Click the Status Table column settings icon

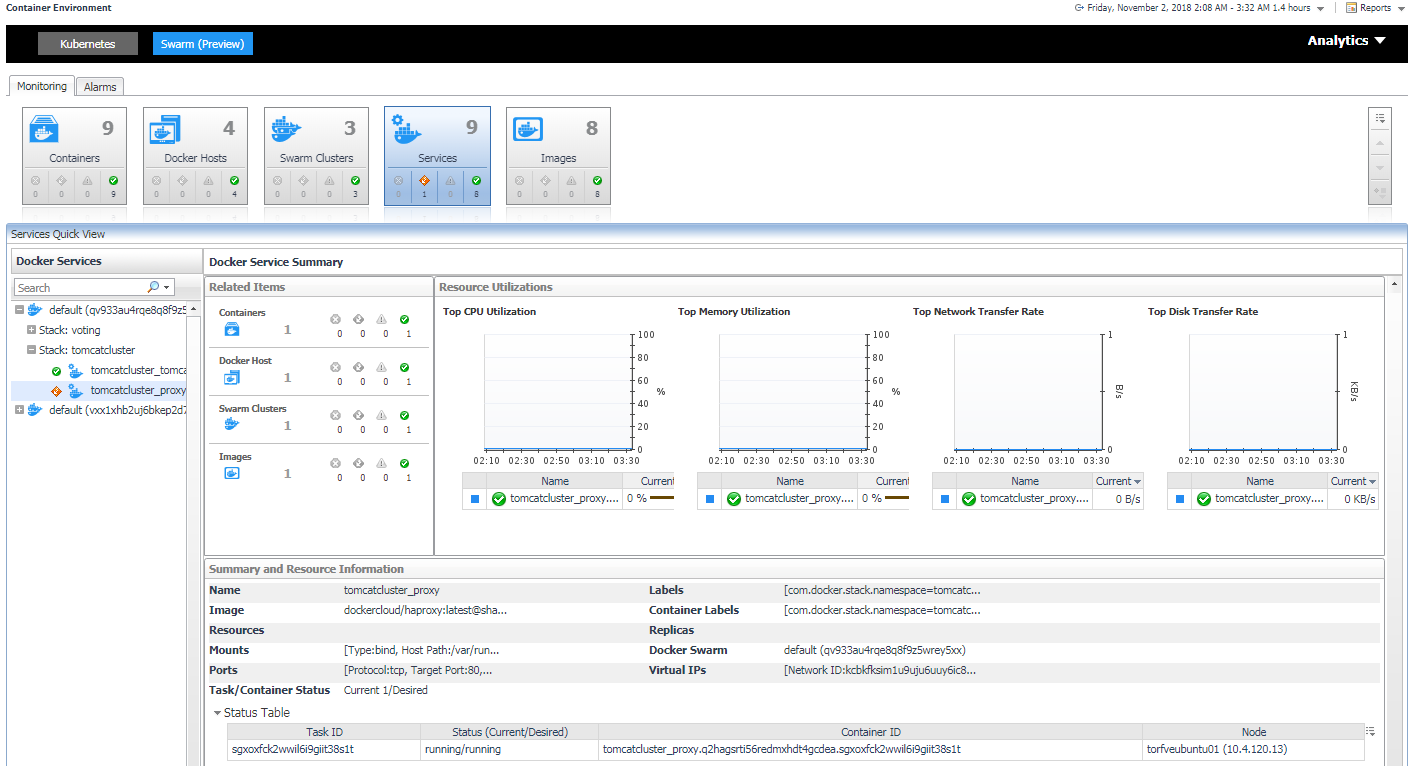1371,731
